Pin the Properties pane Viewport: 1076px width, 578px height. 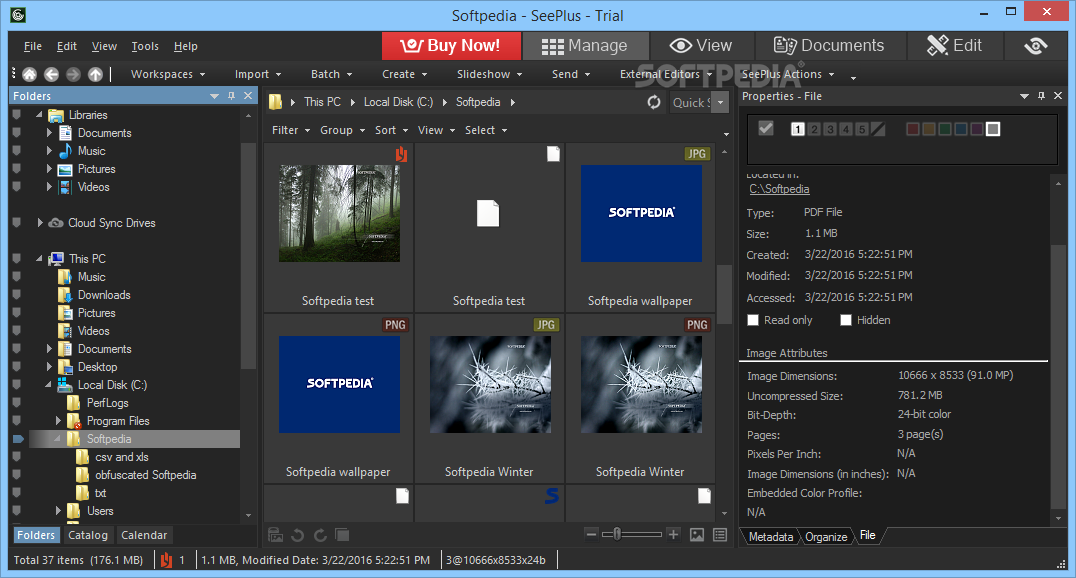[1041, 96]
